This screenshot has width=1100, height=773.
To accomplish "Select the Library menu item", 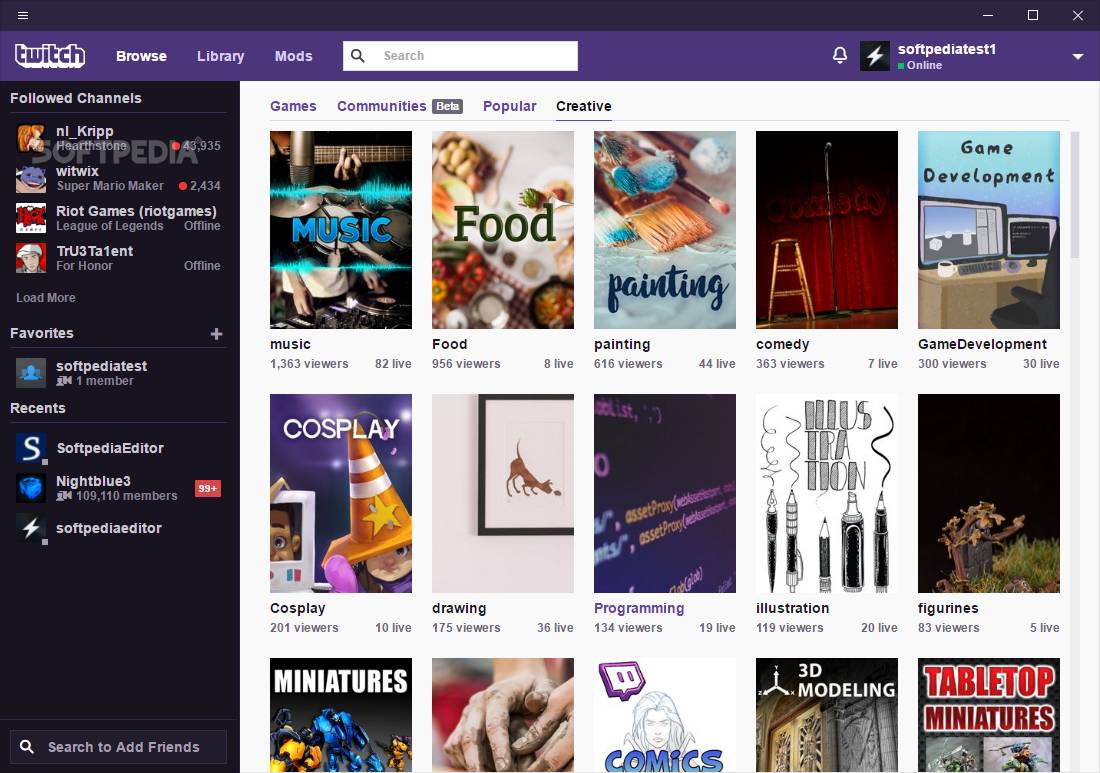I will pyautogui.click(x=220, y=56).
